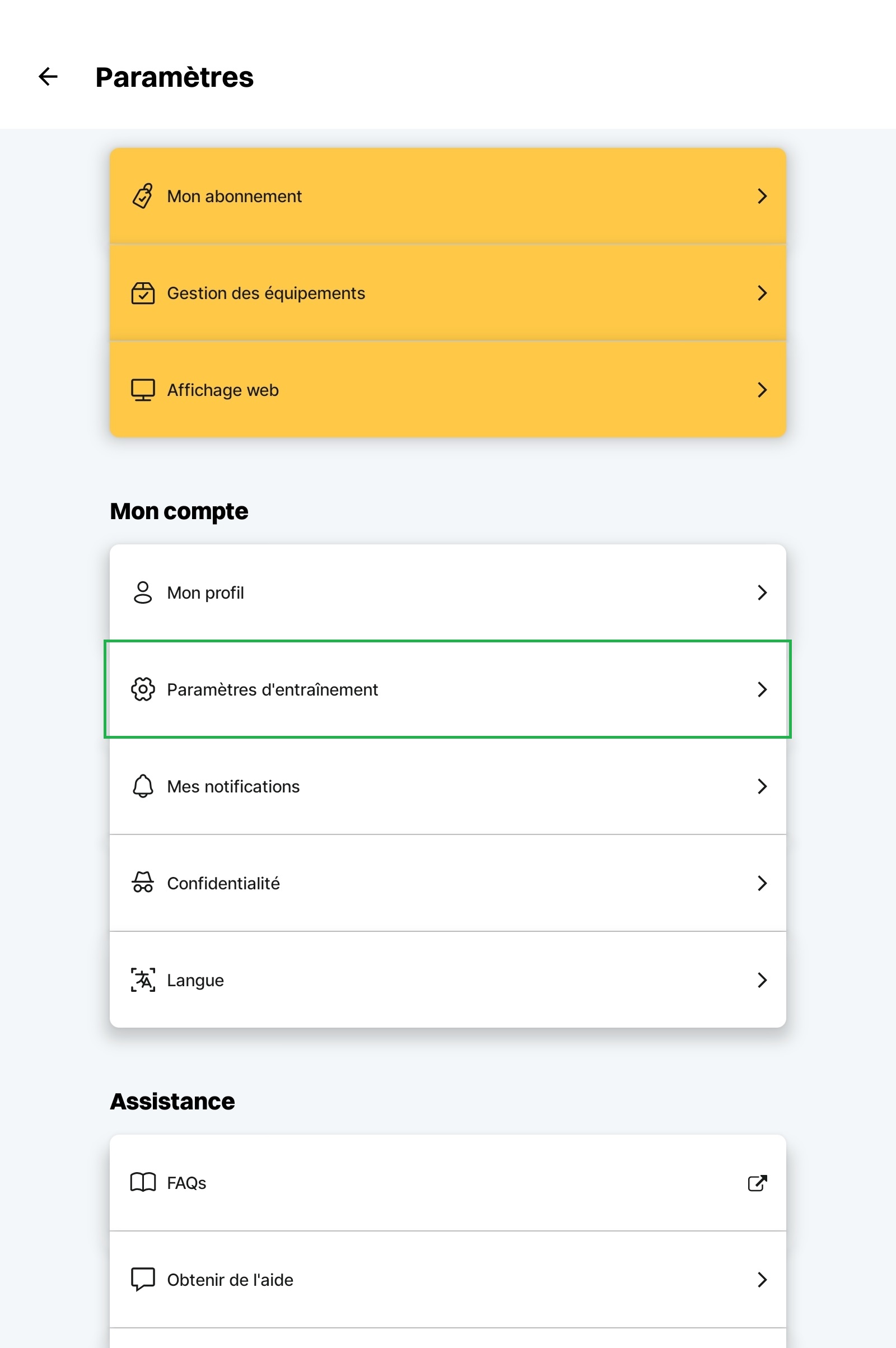Open Mes notifications menu item
This screenshot has height=1348, width=896.
click(447, 786)
